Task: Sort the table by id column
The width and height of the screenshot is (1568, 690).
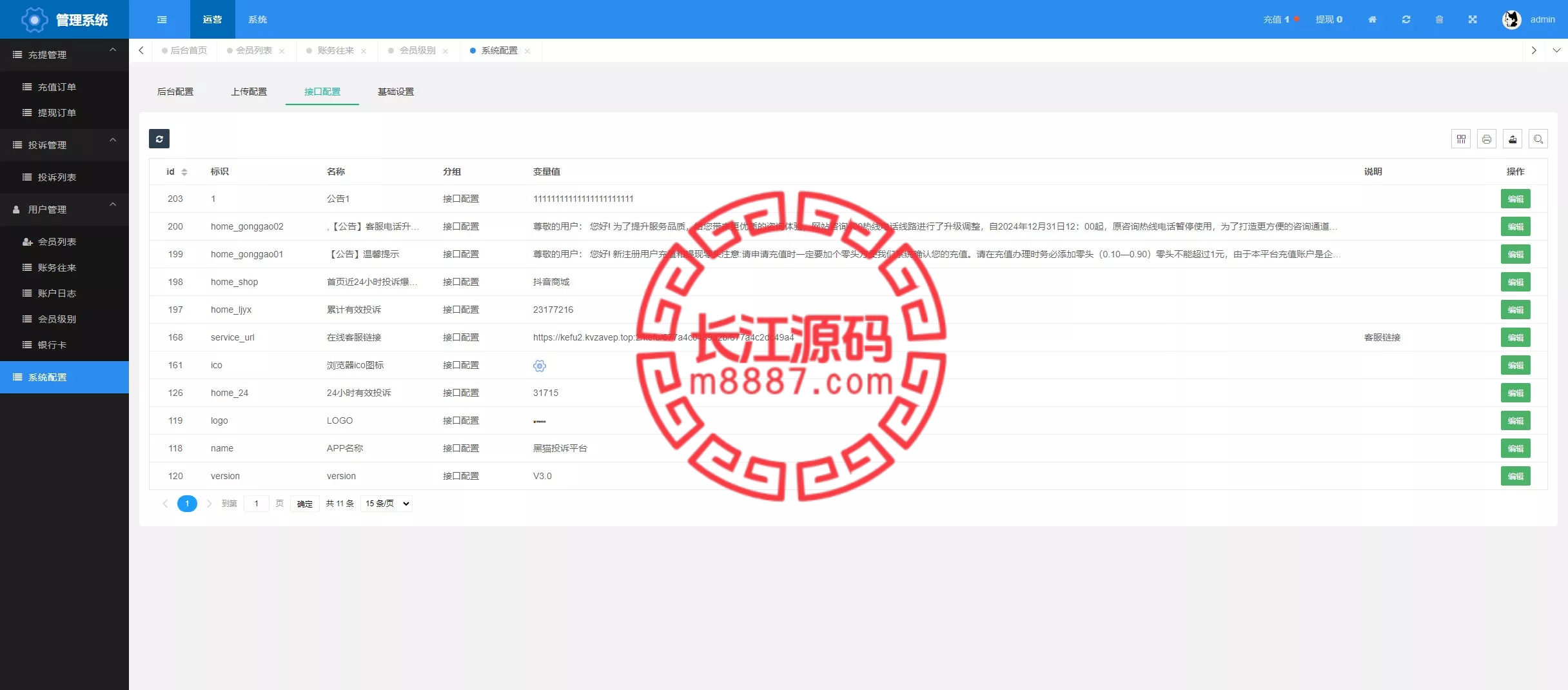Action: (184, 172)
